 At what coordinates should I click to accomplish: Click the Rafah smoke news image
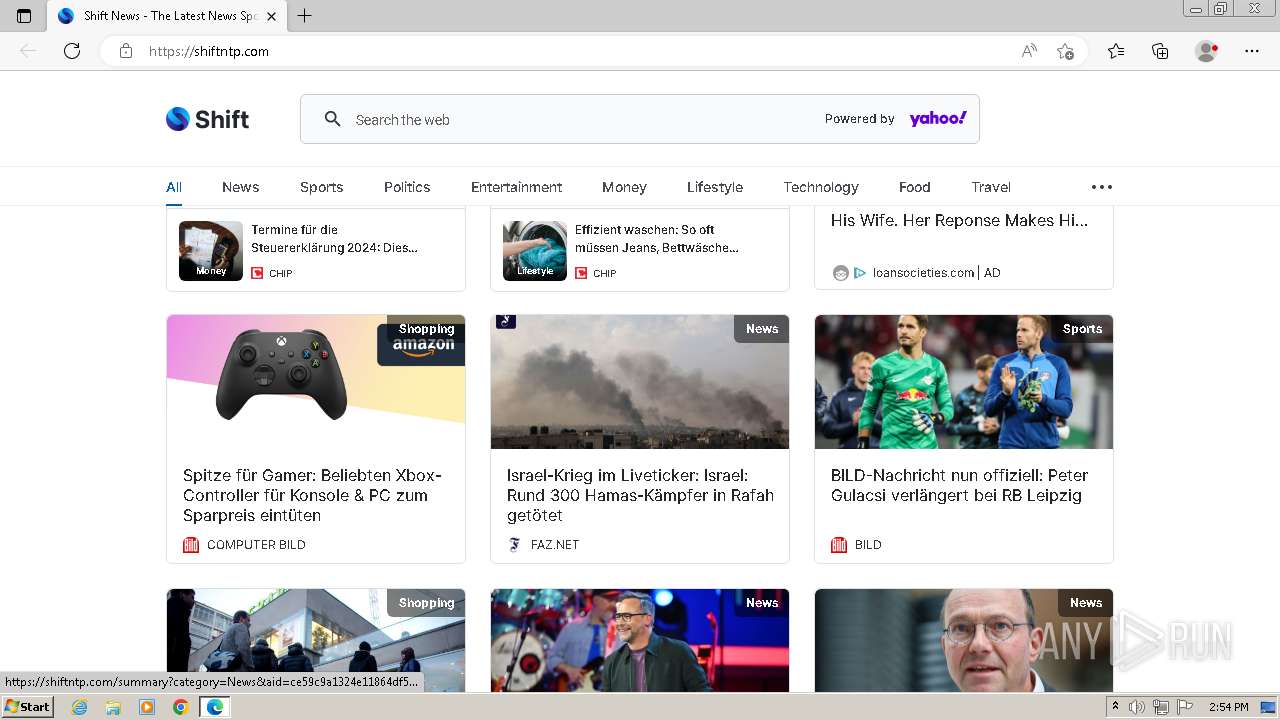pos(640,382)
